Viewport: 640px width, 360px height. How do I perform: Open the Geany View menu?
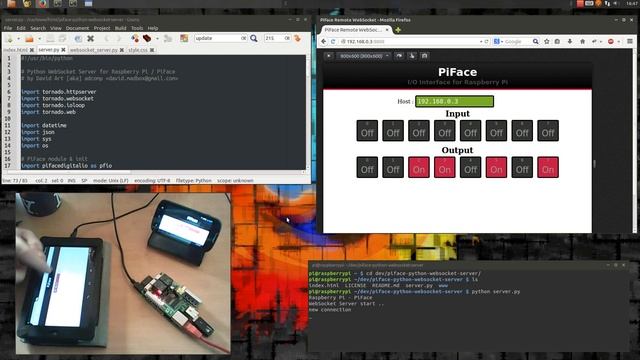pyautogui.click(x=56, y=28)
